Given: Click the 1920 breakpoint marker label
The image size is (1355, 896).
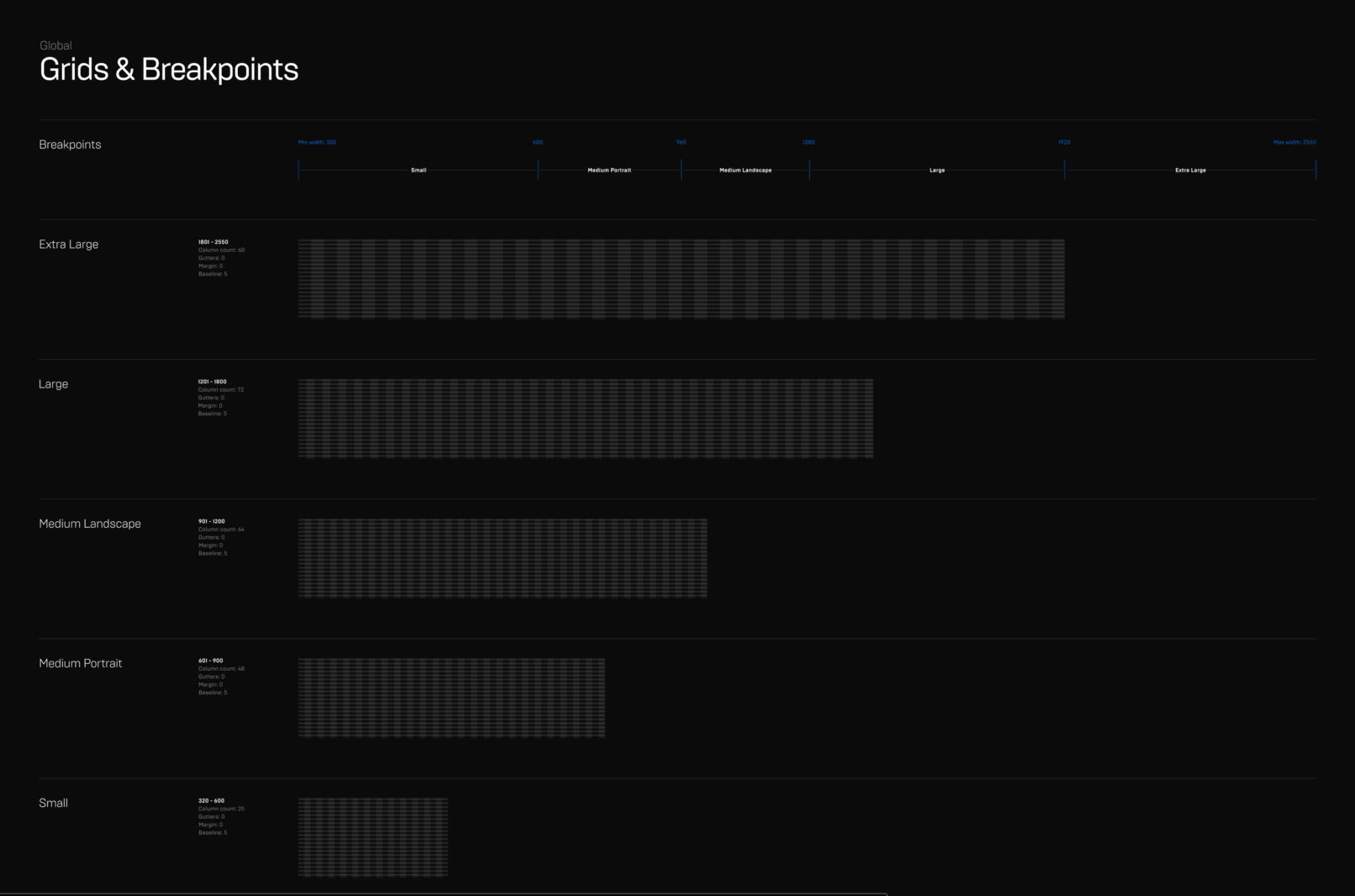Looking at the screenshot, I should (1064, 142).
